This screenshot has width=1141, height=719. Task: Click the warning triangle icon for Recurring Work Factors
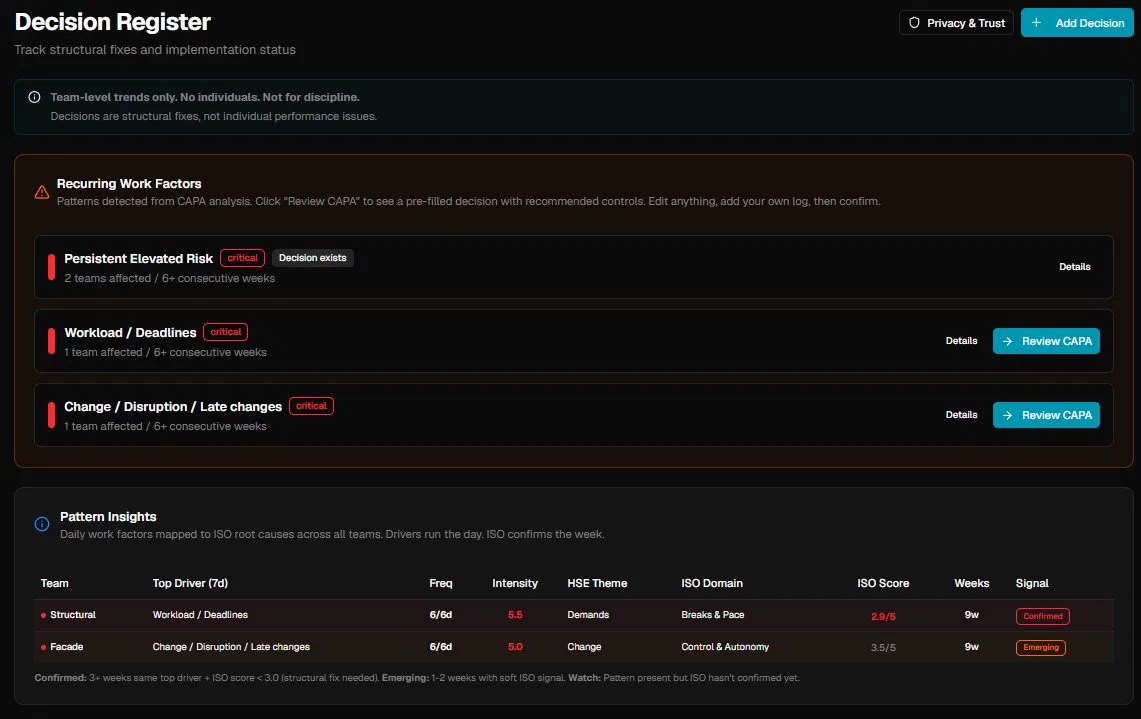tap(42, 192)
